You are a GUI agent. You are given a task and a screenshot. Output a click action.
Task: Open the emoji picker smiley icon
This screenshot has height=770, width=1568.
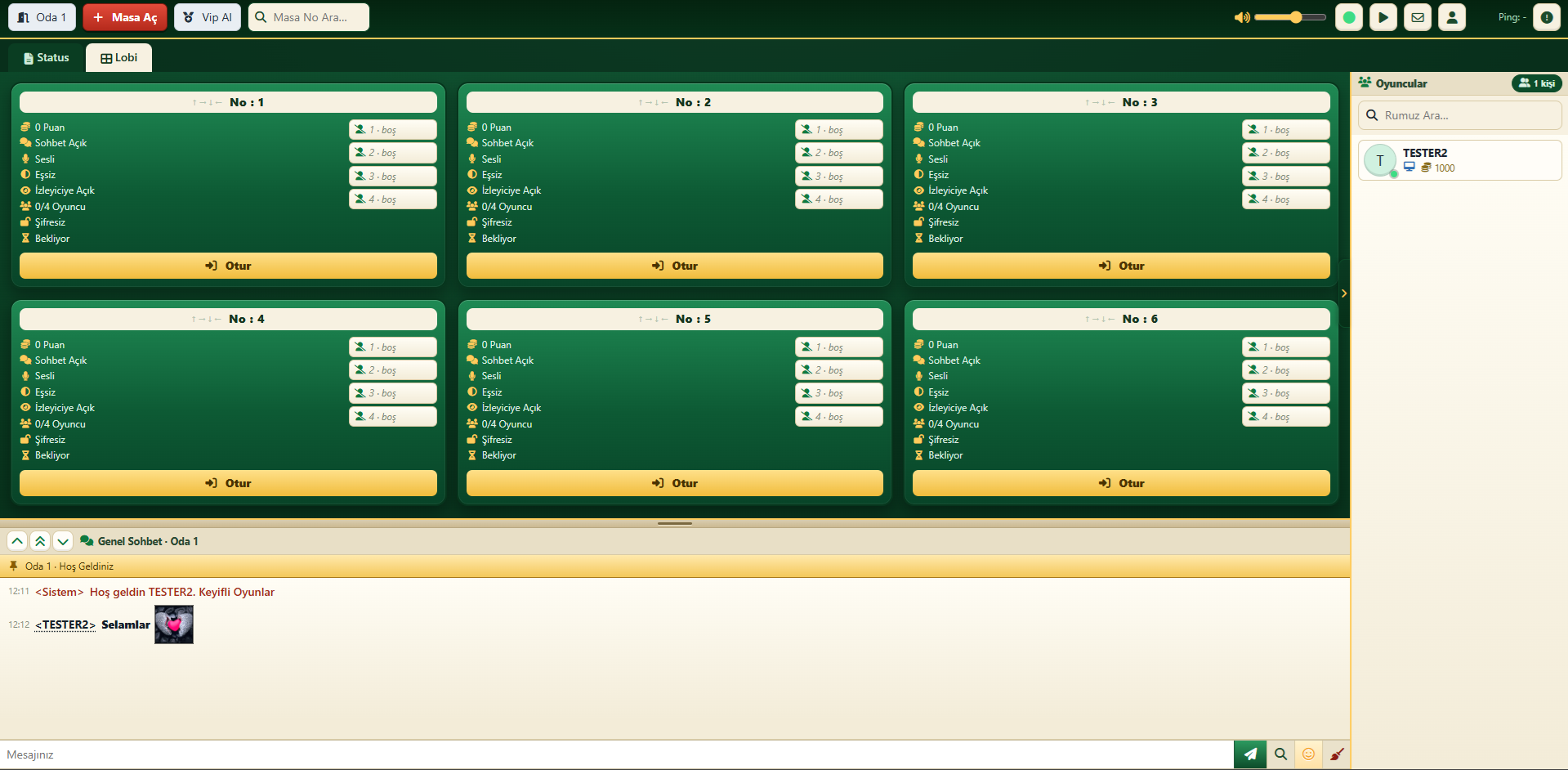pos(1309,754)
